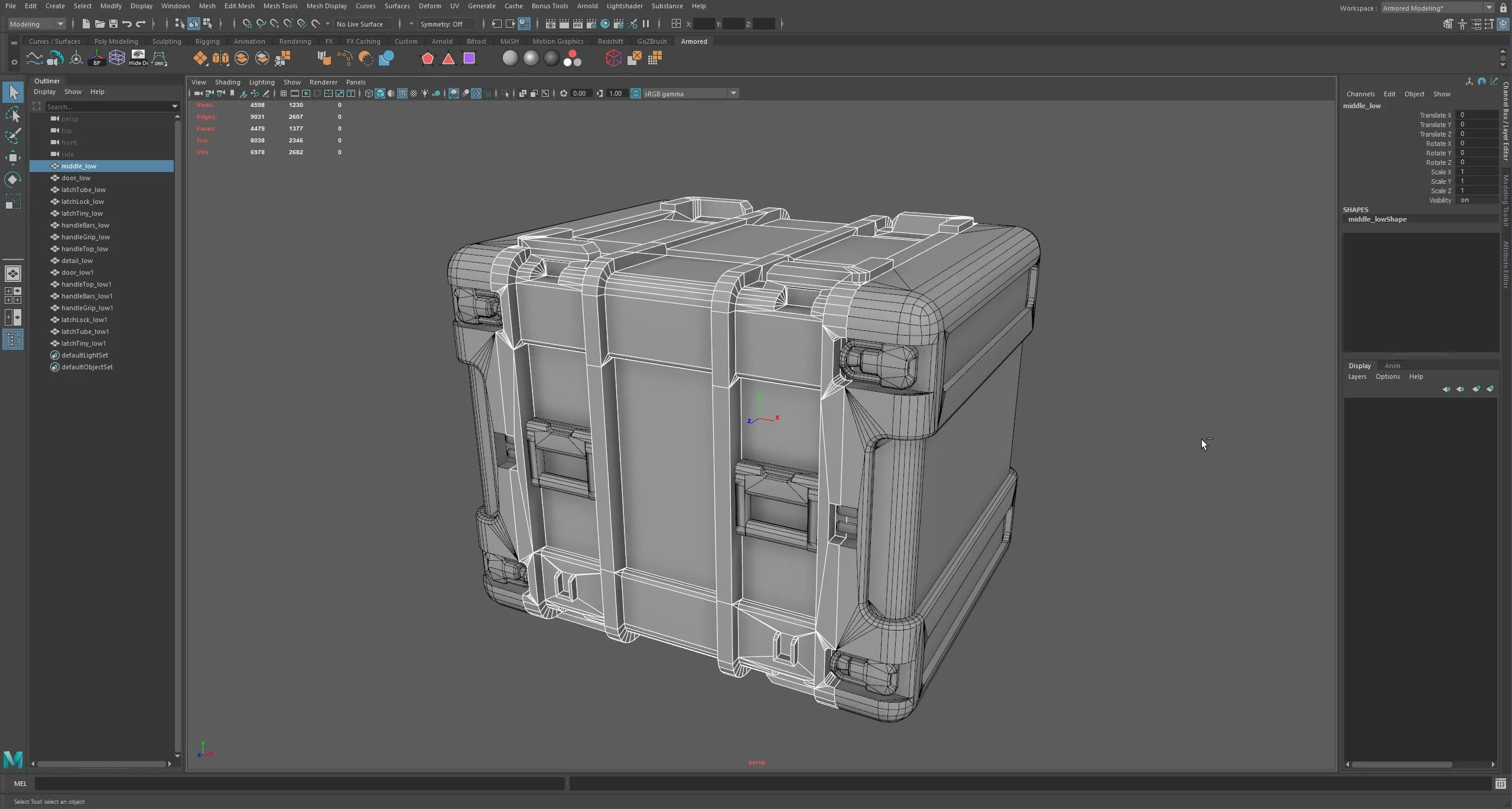This screenshot has height=809, width=1512.
Task: Click the purple square shelf icon
Action: 469,58
